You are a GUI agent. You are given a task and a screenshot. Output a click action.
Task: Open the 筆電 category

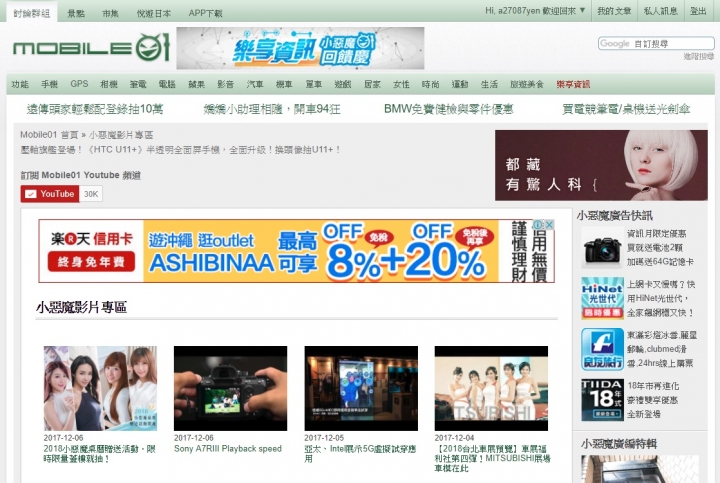tap(138, 84)
